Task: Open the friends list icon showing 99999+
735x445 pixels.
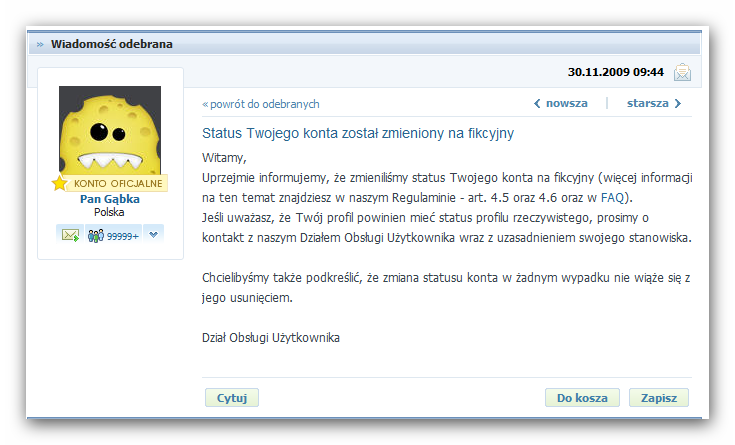Action: (x=112, y=234)
